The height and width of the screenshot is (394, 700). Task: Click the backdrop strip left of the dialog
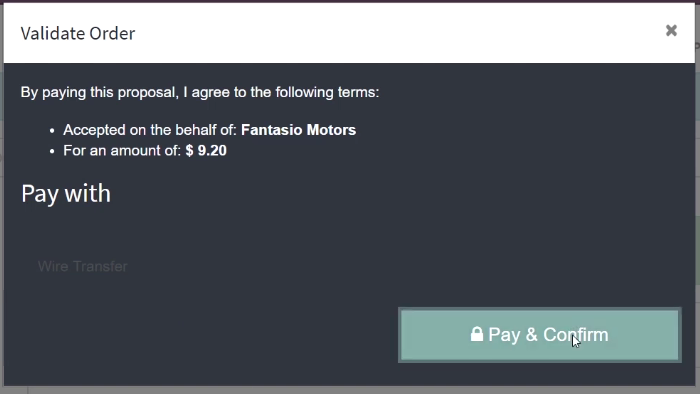[x=1, y=196]
